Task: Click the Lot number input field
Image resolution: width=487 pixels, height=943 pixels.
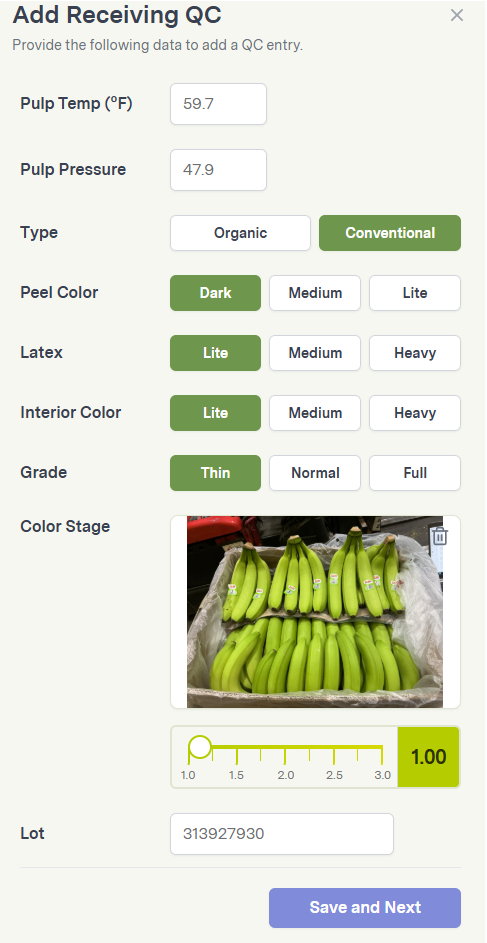Action: pyautogui.click(x=282, y=834)
